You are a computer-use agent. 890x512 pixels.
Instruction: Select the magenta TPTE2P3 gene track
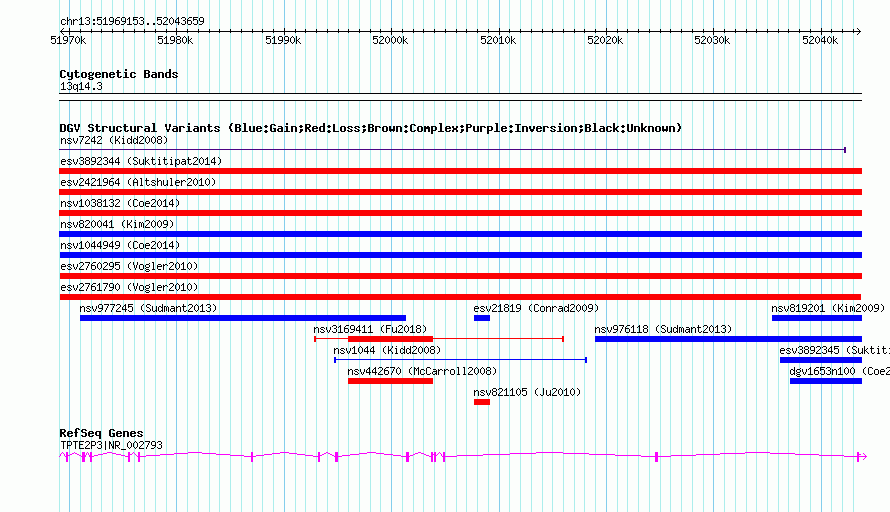463,456
